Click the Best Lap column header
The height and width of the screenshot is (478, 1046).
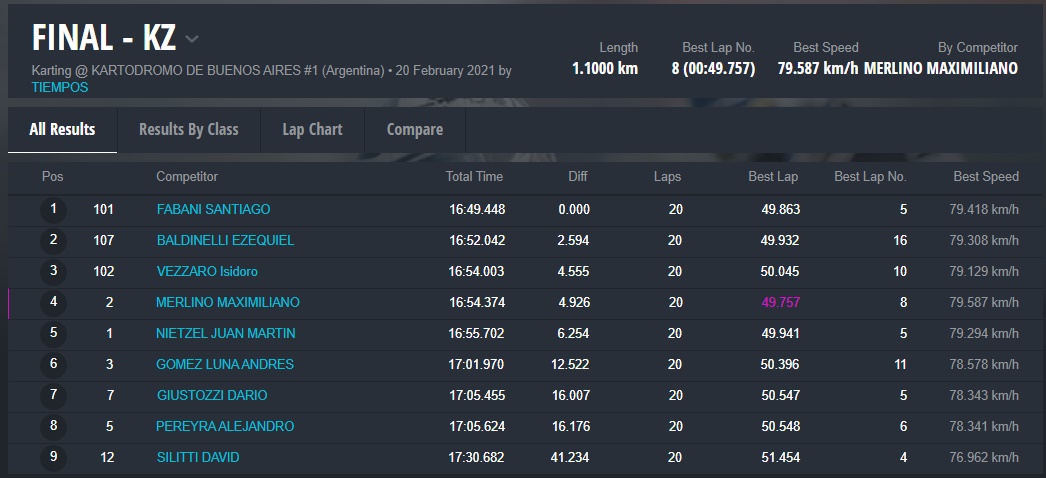773,177
